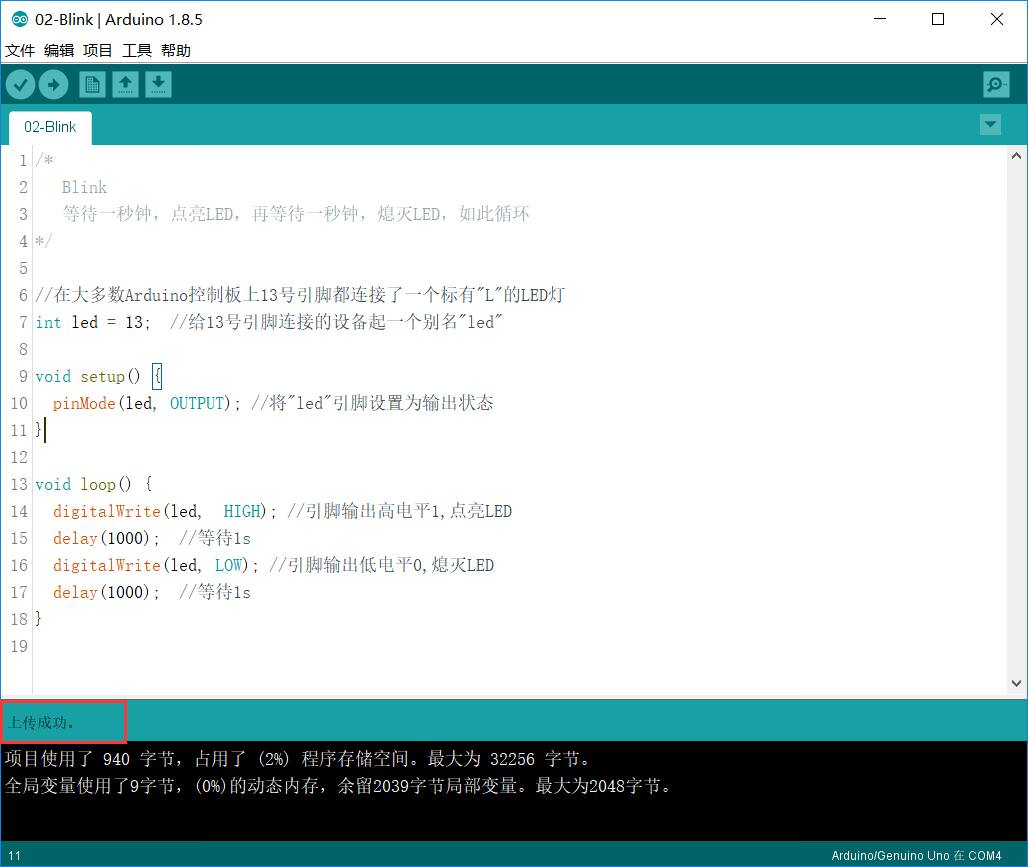1028x867 pixels.
Task: Click the line 6 Arduino comment
Action: pos(300,295)
